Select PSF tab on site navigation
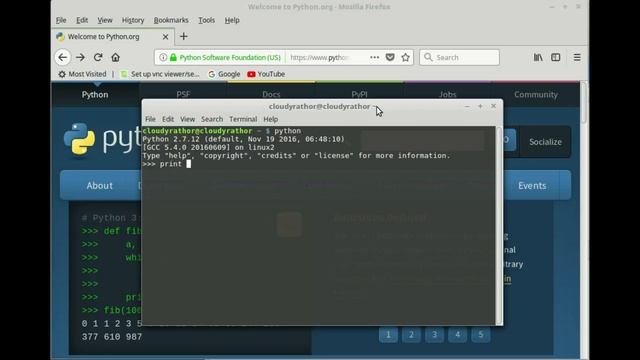The width and height of the screenshot is (640, 360). (x=183, y=94)
